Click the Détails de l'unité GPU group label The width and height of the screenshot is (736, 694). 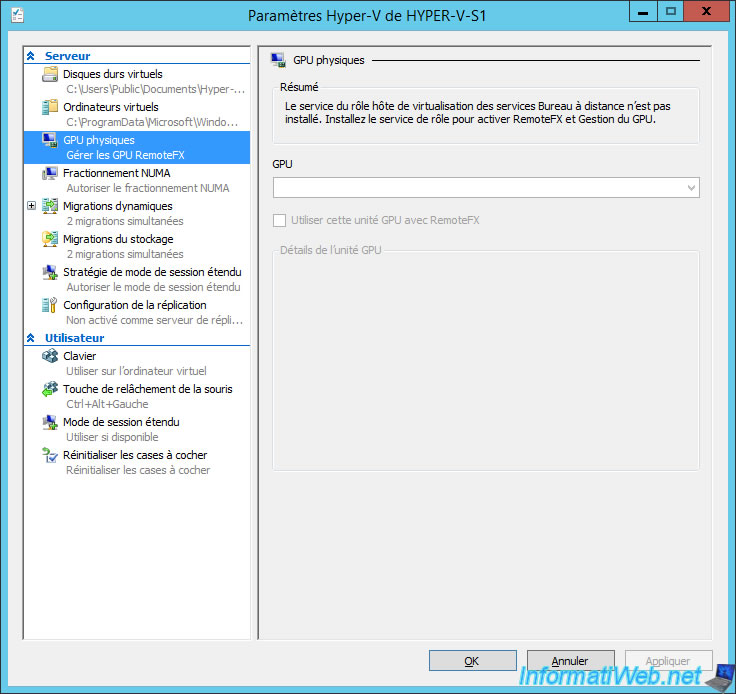tap(330, 250)
